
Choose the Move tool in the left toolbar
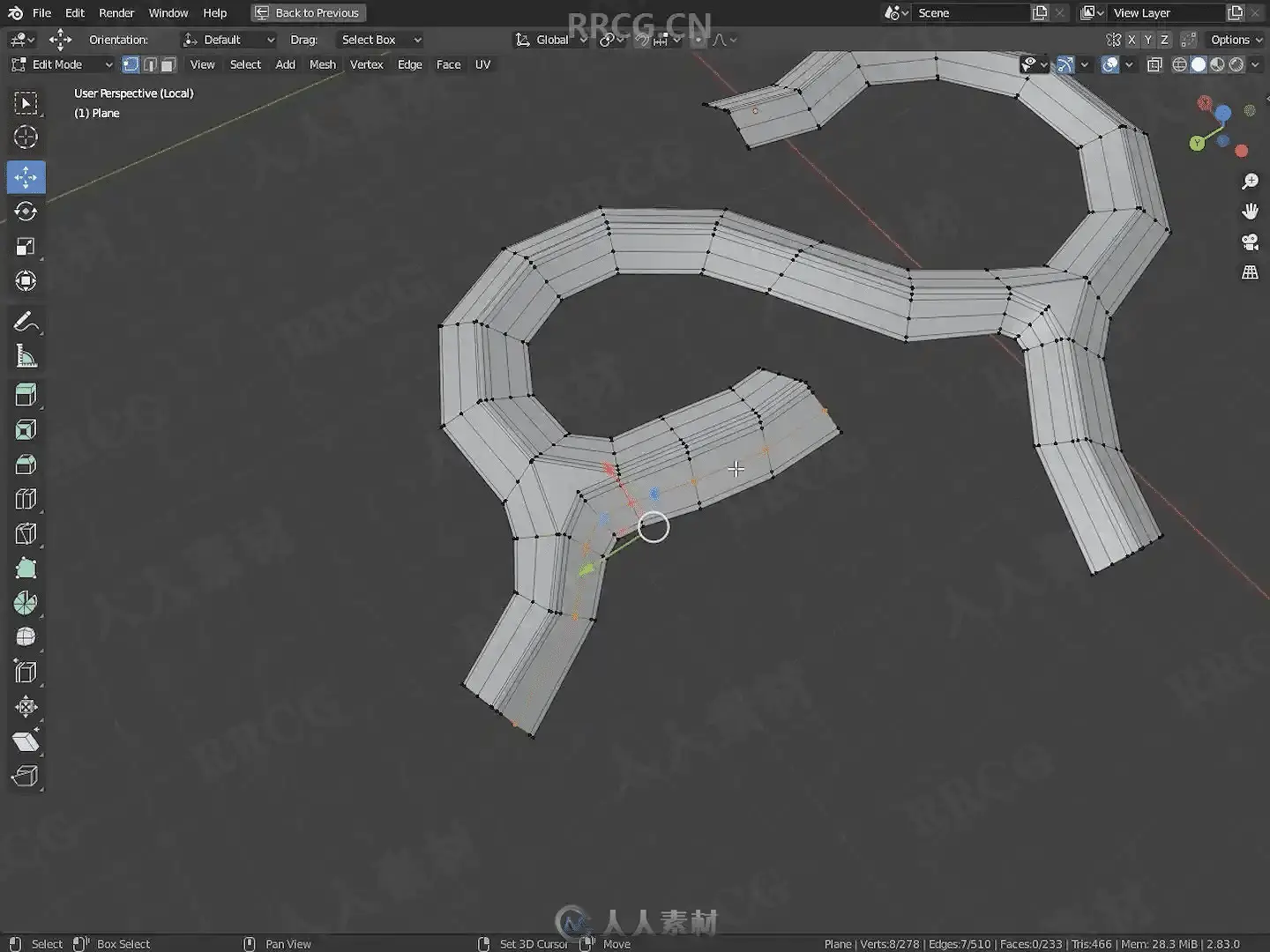tap(26, 177)
